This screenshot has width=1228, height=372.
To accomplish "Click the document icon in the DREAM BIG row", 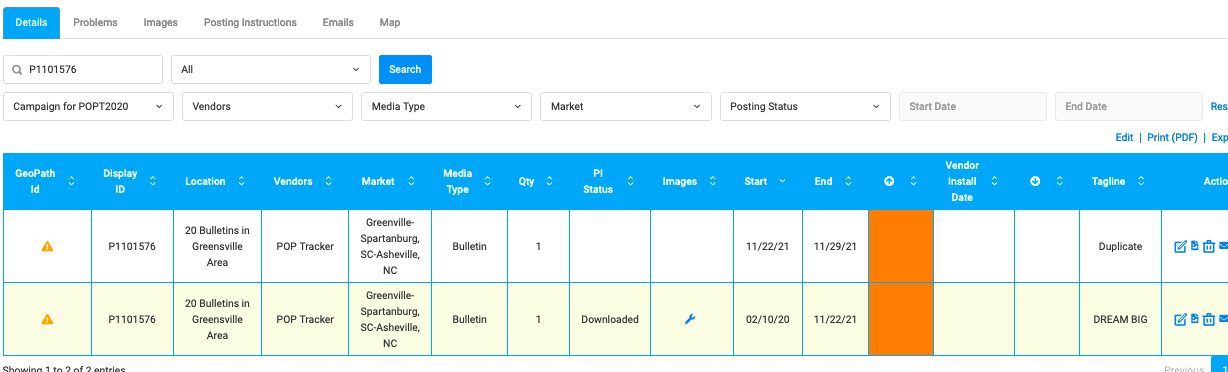I will tap(1194, 319).
